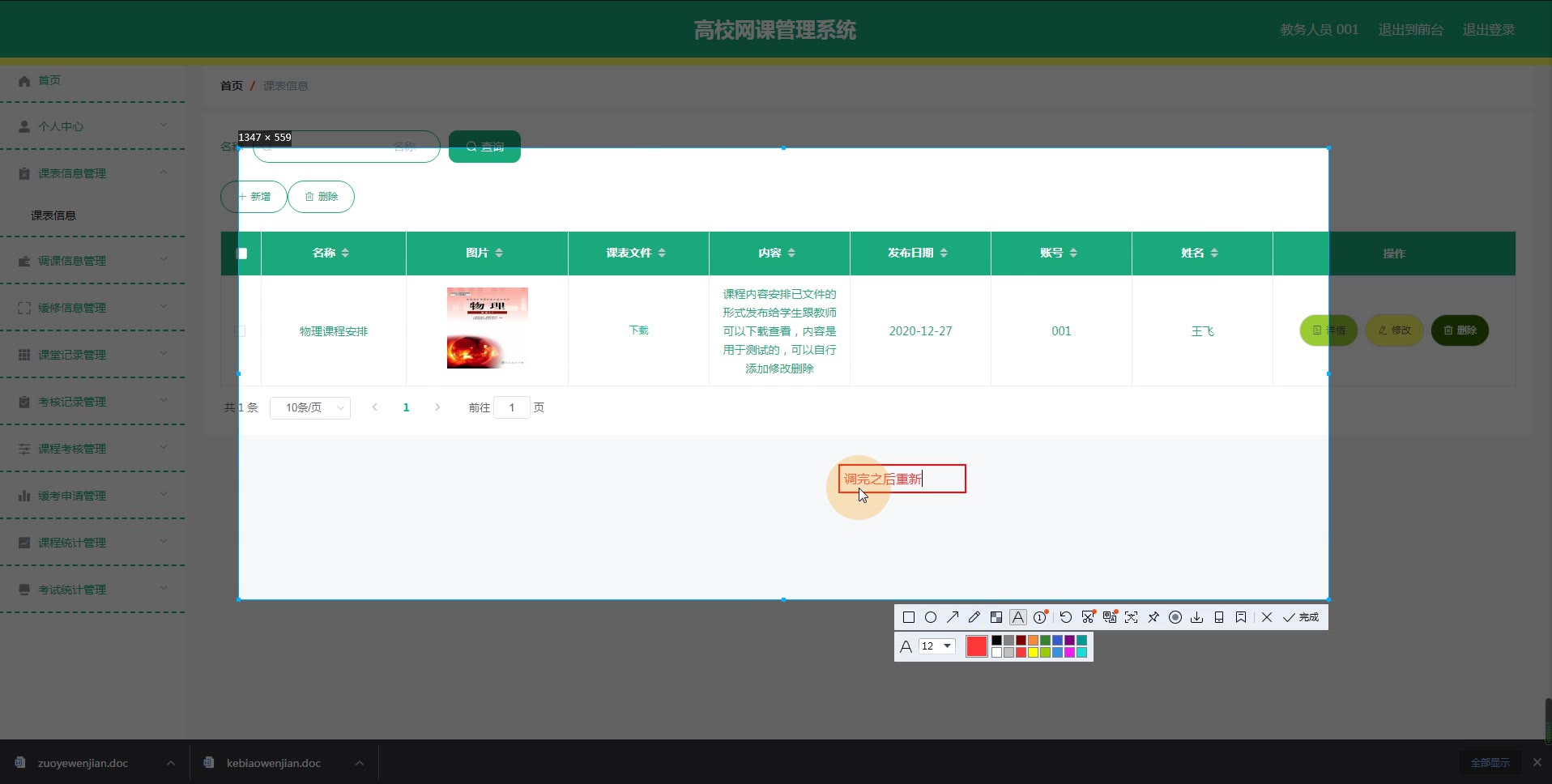The height and width of the screenshot is (784, 1552).
Task: Sort the table by 内容 column
Action: click(791, 253)
